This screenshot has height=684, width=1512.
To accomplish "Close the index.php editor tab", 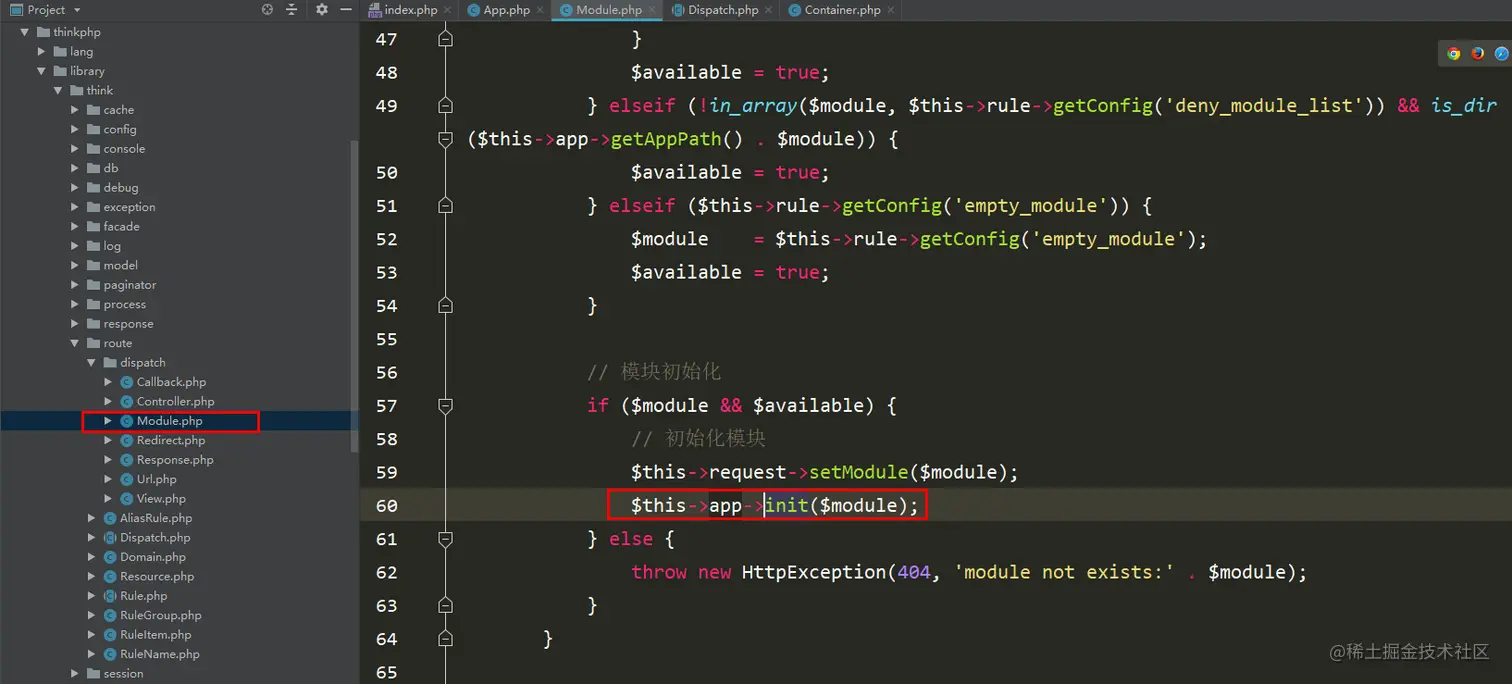I will click(447, 10).
